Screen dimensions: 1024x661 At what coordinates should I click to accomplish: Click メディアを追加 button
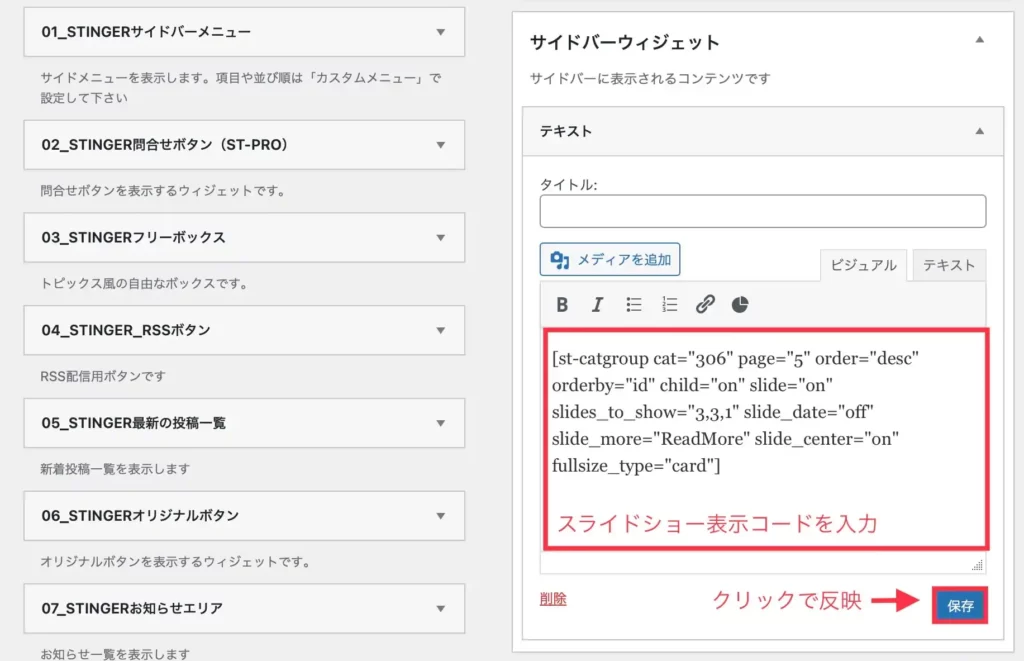point(610,260)
